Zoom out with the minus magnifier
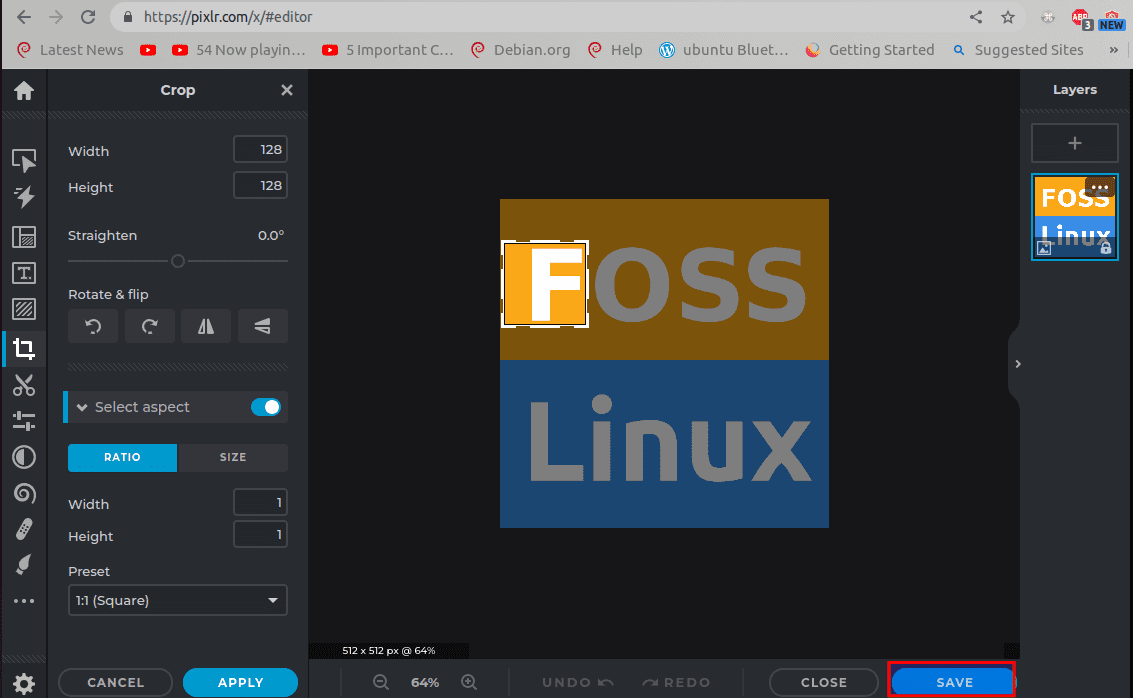The width and height of the screenshot is (1133, 698). point(381,682)
